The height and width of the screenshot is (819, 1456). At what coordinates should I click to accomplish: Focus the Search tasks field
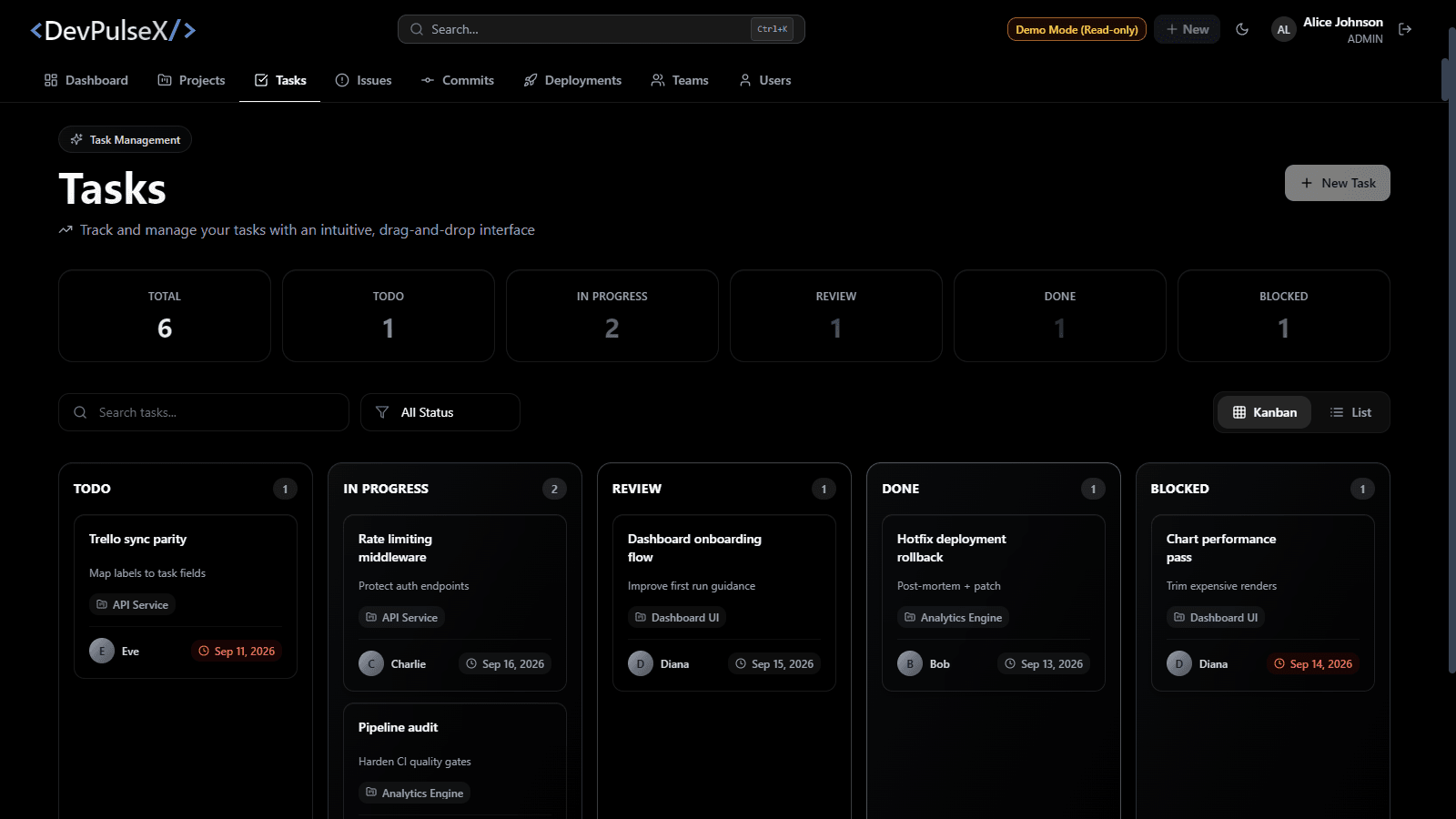(204, 412)
